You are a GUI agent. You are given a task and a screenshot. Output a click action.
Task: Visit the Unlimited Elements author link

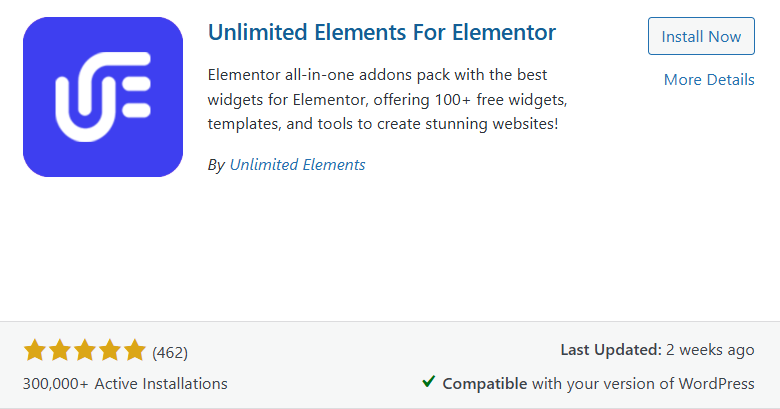point(297,165)
